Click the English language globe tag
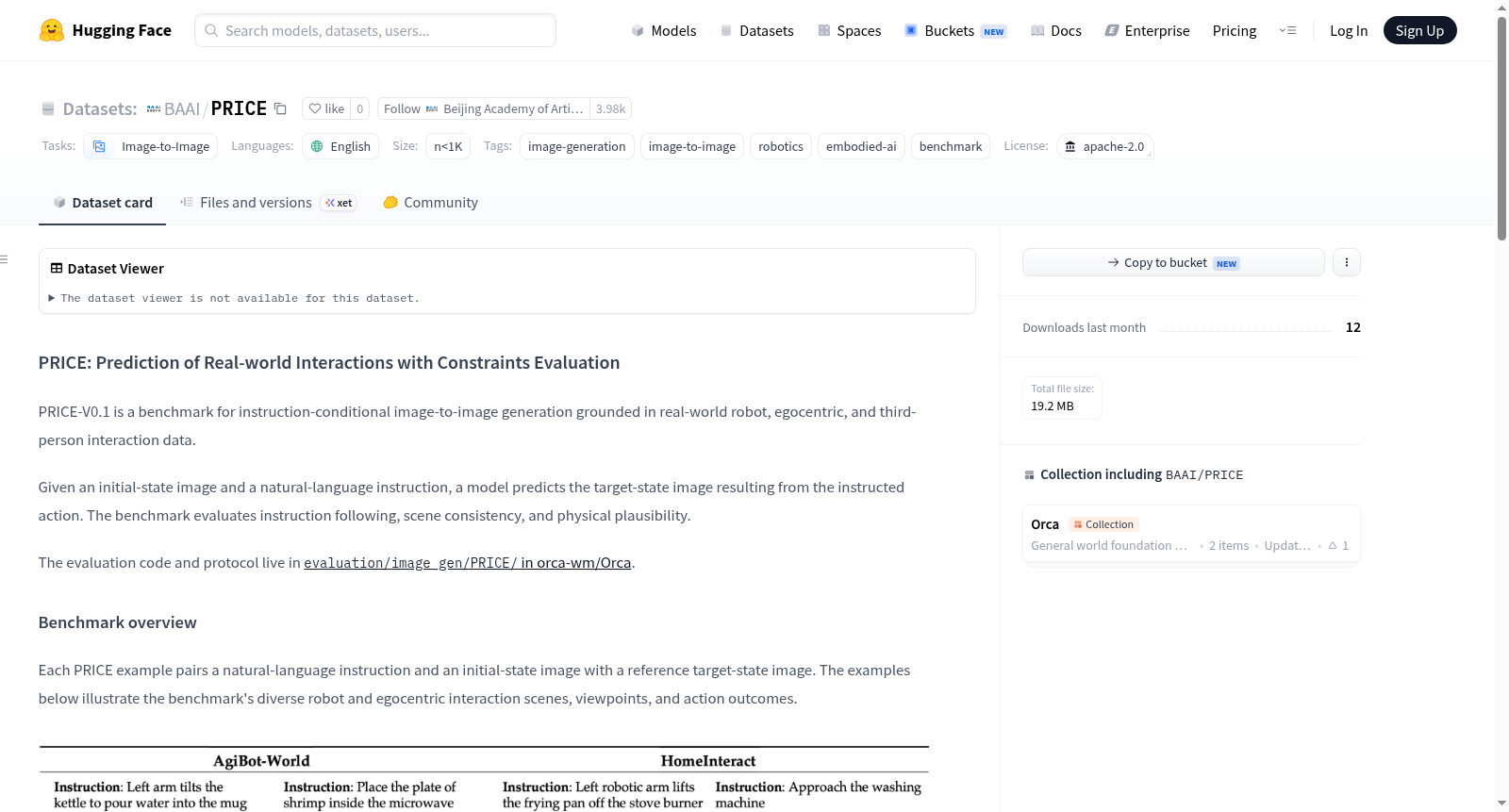Image resolution: width=1509 pixels, height=812 pixels. pyautogui.click(x=340, y=146)
